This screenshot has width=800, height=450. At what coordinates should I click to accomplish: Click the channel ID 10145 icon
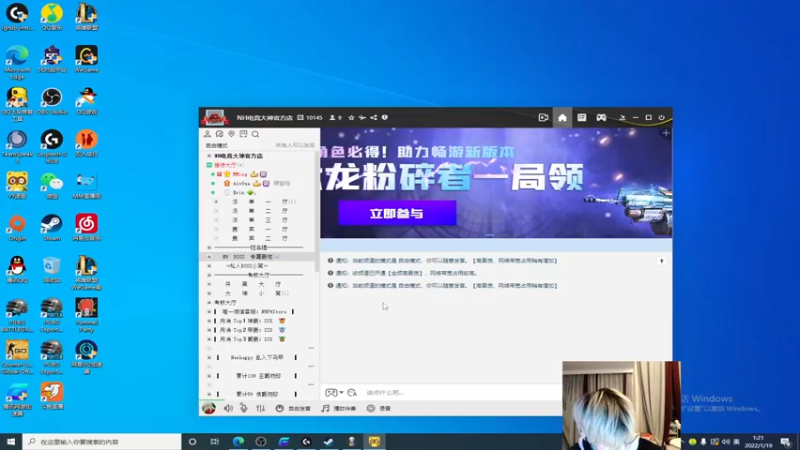click(301, 117)
